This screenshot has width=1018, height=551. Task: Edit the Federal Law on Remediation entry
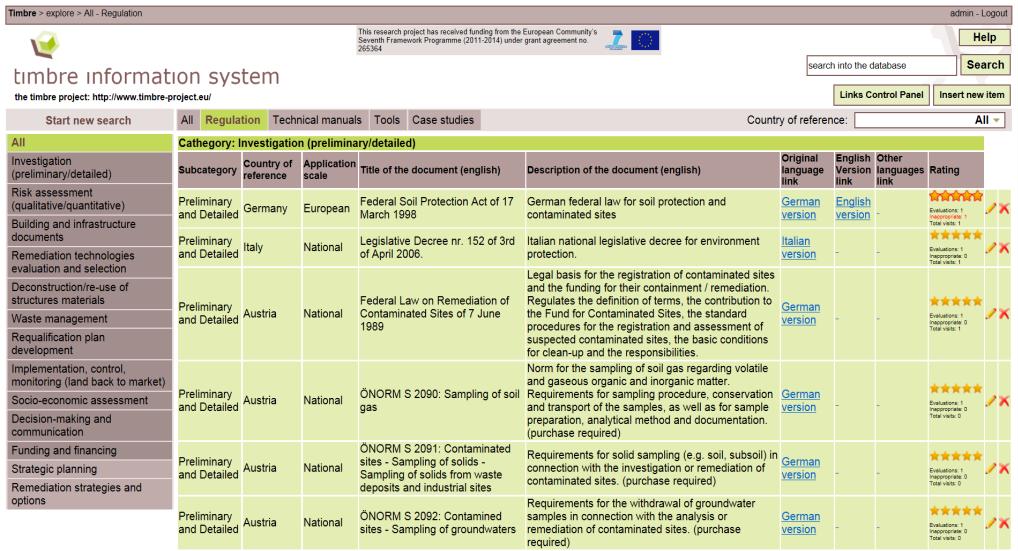pos(991,313)
